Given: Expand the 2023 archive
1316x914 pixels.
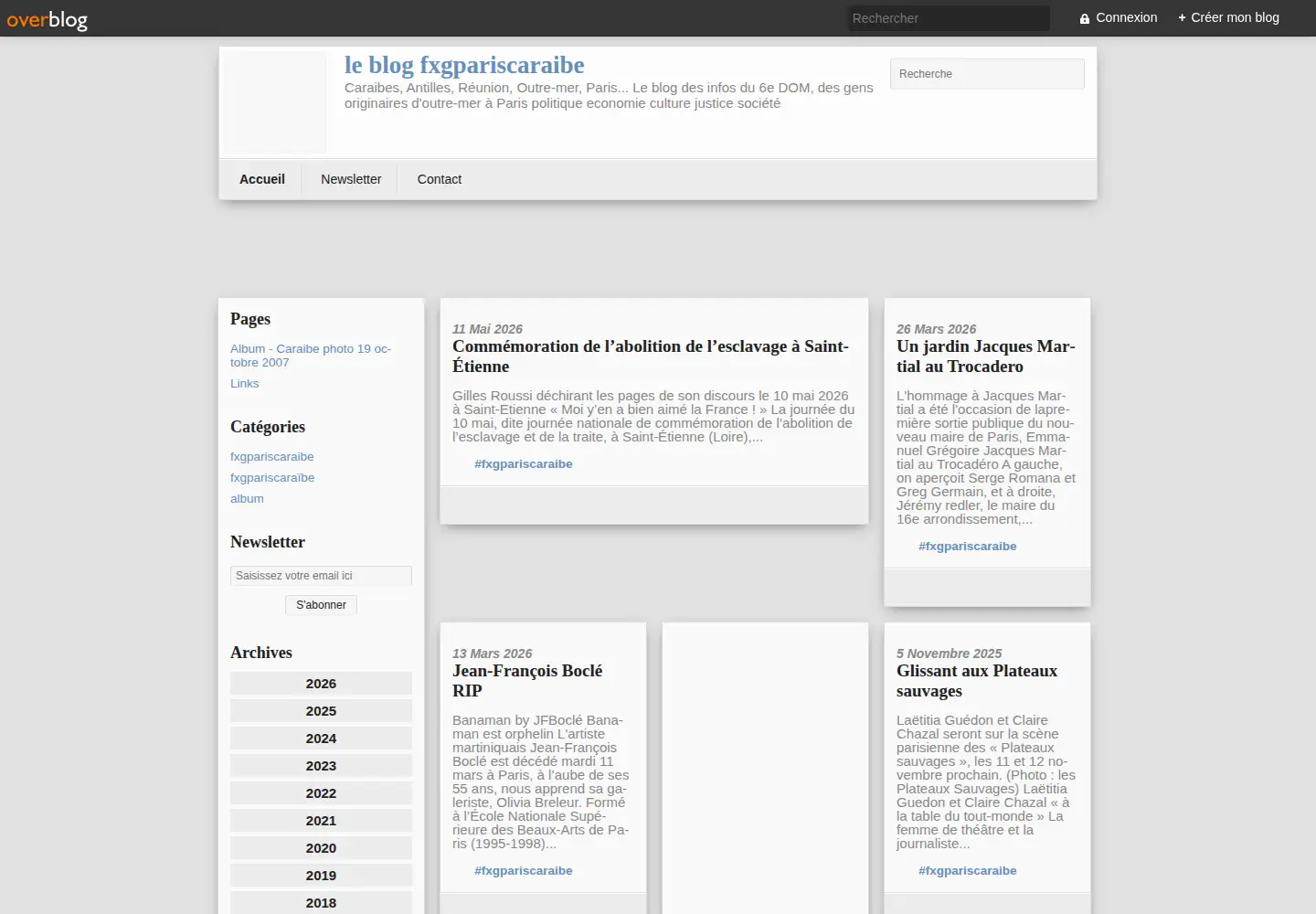Looking at the screenshot, I should (321, 766).
